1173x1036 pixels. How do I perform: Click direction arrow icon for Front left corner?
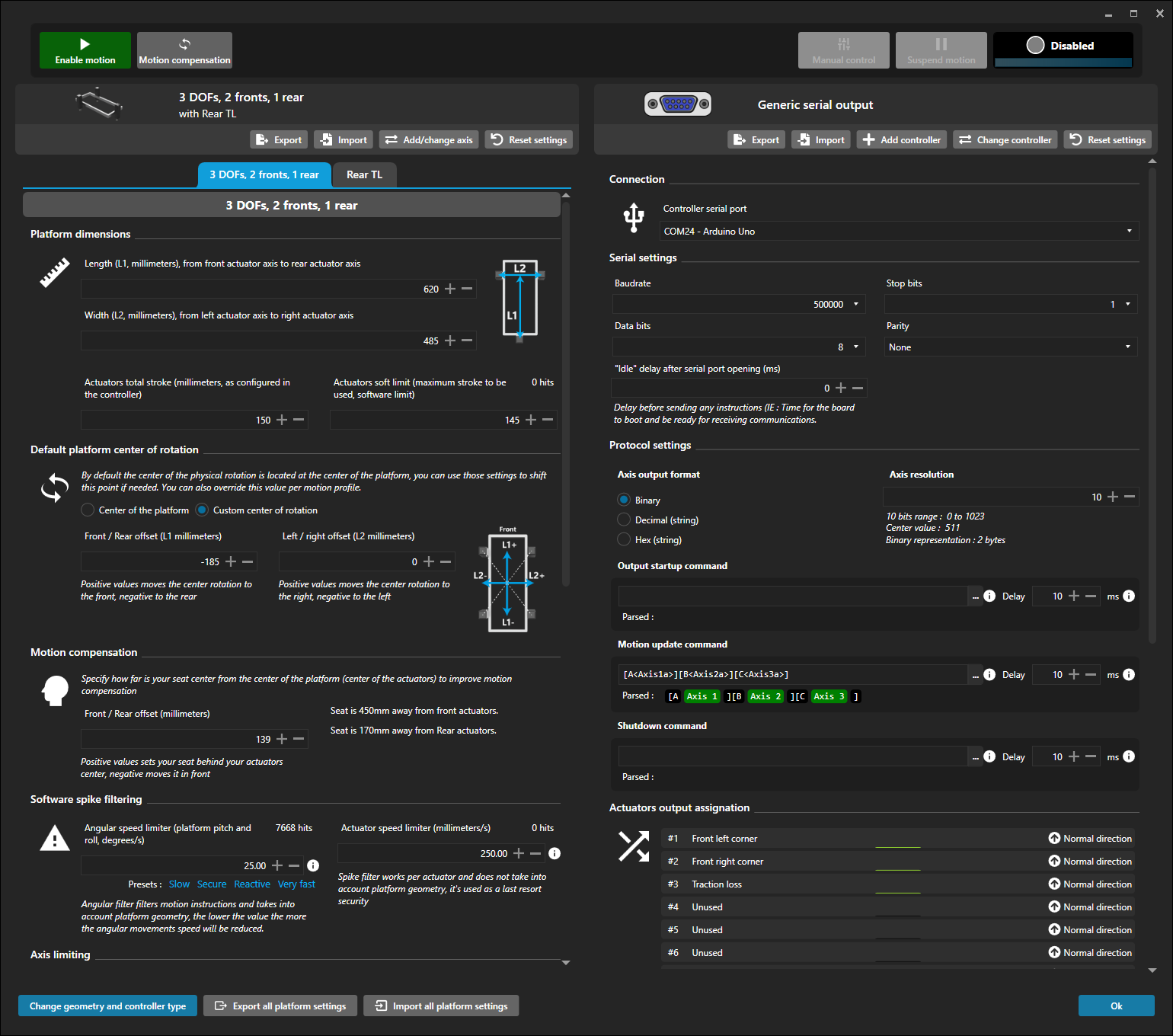pos(1054,839)
